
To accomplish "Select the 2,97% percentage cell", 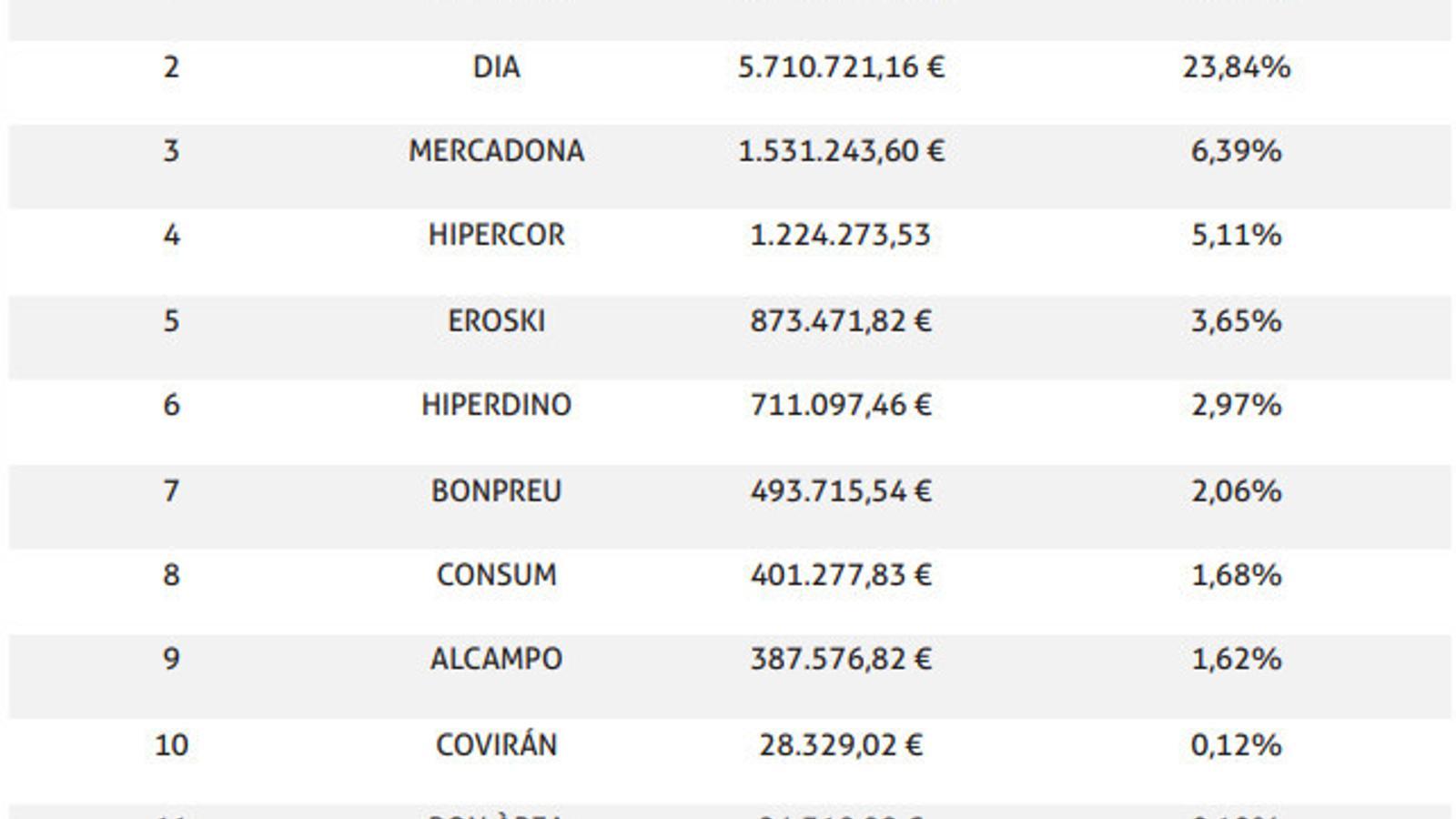I will [x=1236, y=405].
